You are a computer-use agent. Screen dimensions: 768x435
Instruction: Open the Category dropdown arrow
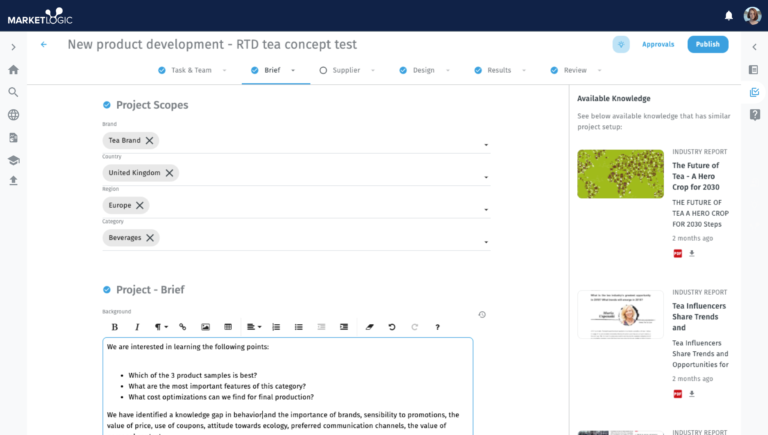pyautogui.click(x=486, y=242)
